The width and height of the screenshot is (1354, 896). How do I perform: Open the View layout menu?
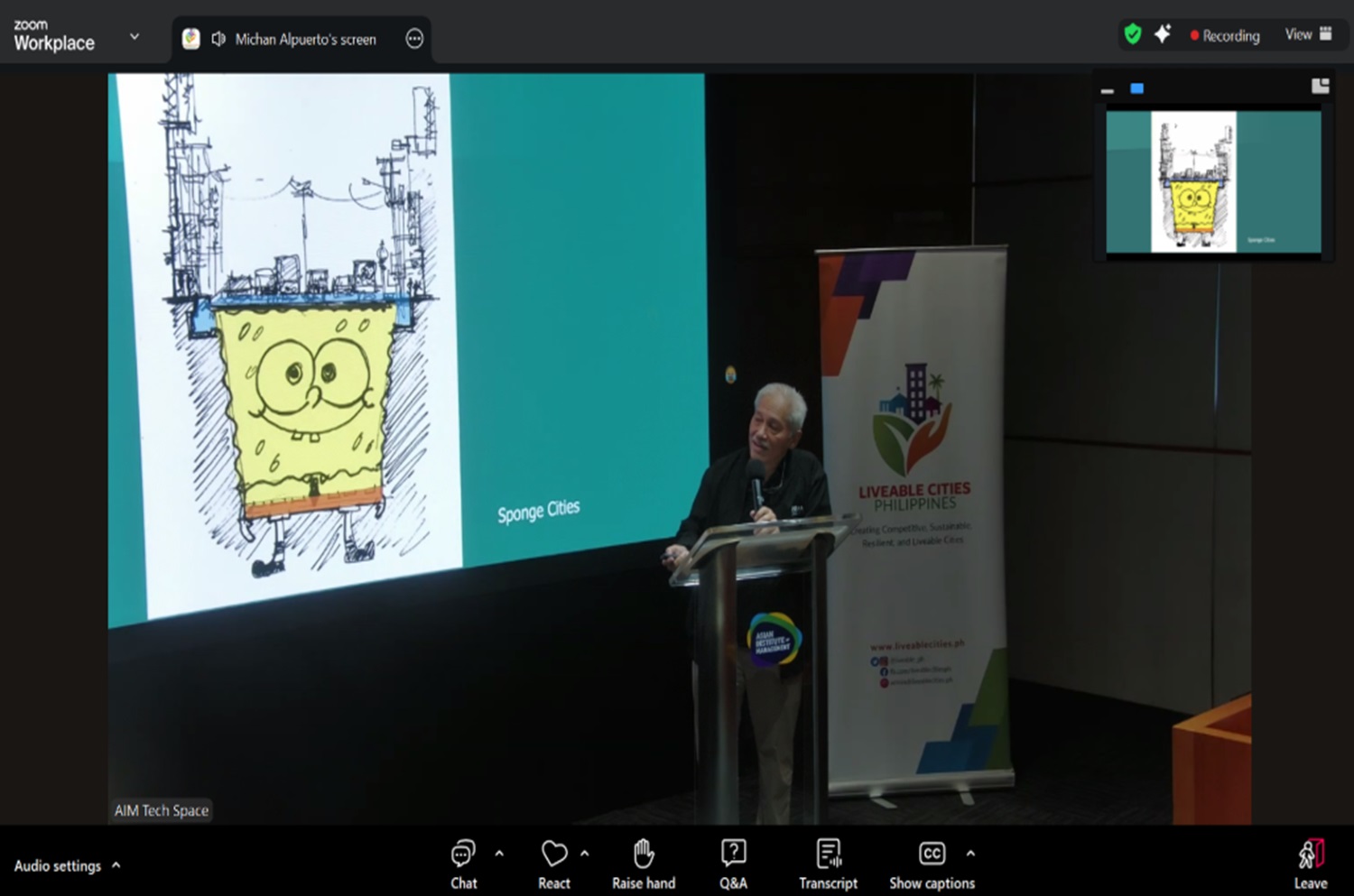click(x=1308, y=34)
